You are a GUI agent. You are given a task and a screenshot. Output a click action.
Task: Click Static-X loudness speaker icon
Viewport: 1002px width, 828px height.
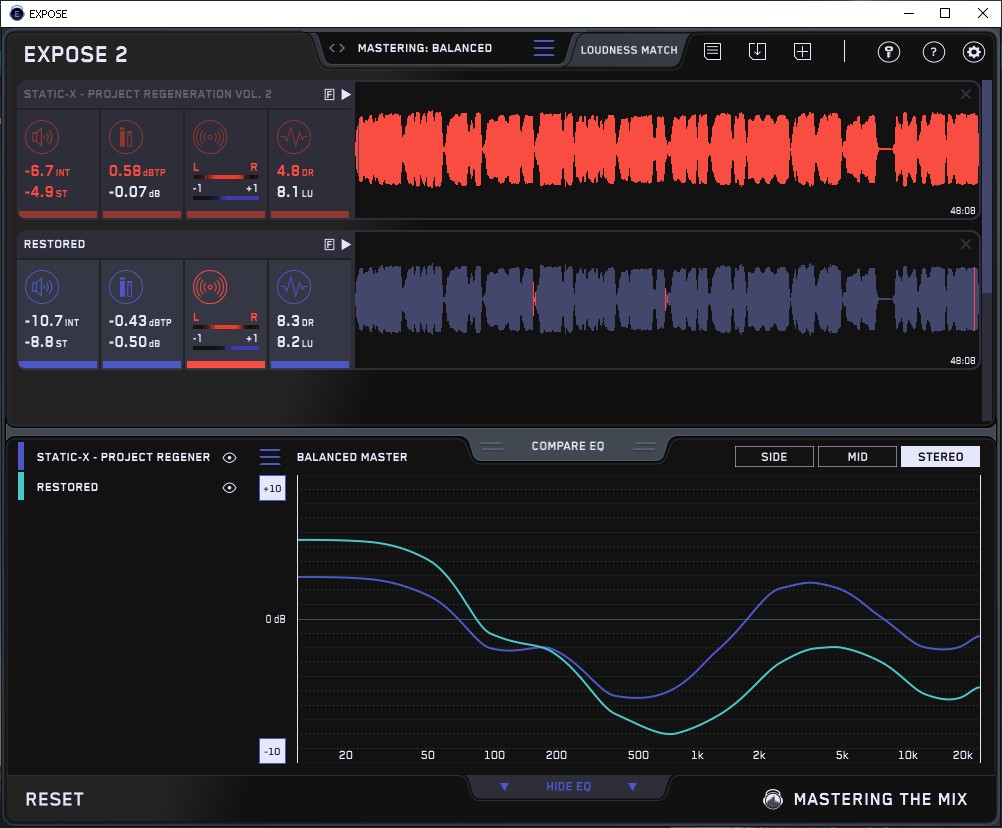pos(42,137)
